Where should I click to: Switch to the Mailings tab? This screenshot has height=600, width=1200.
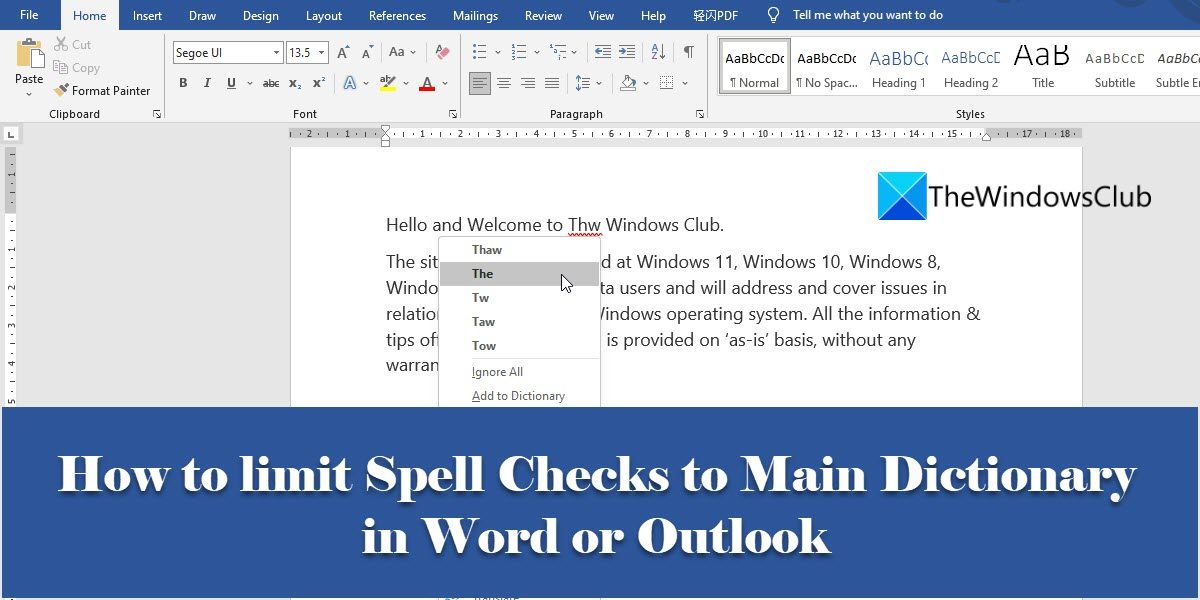click(x=475, y=15)
